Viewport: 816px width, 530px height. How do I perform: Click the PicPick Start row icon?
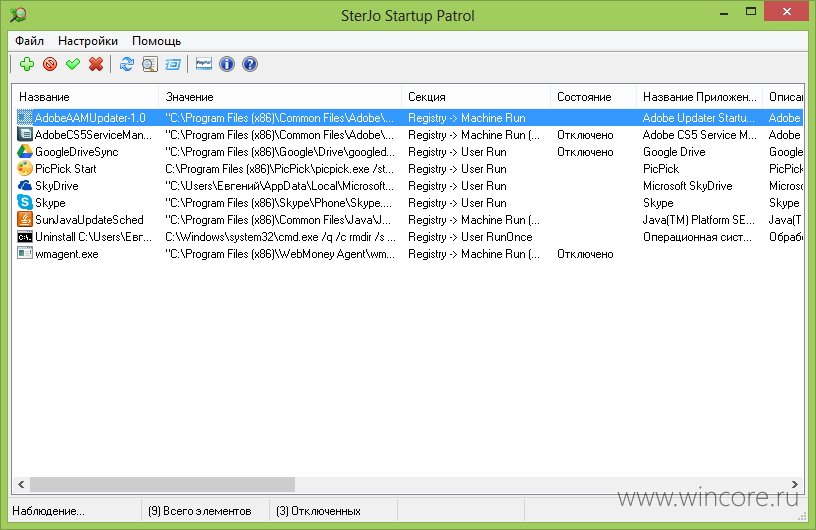(24, 169)
